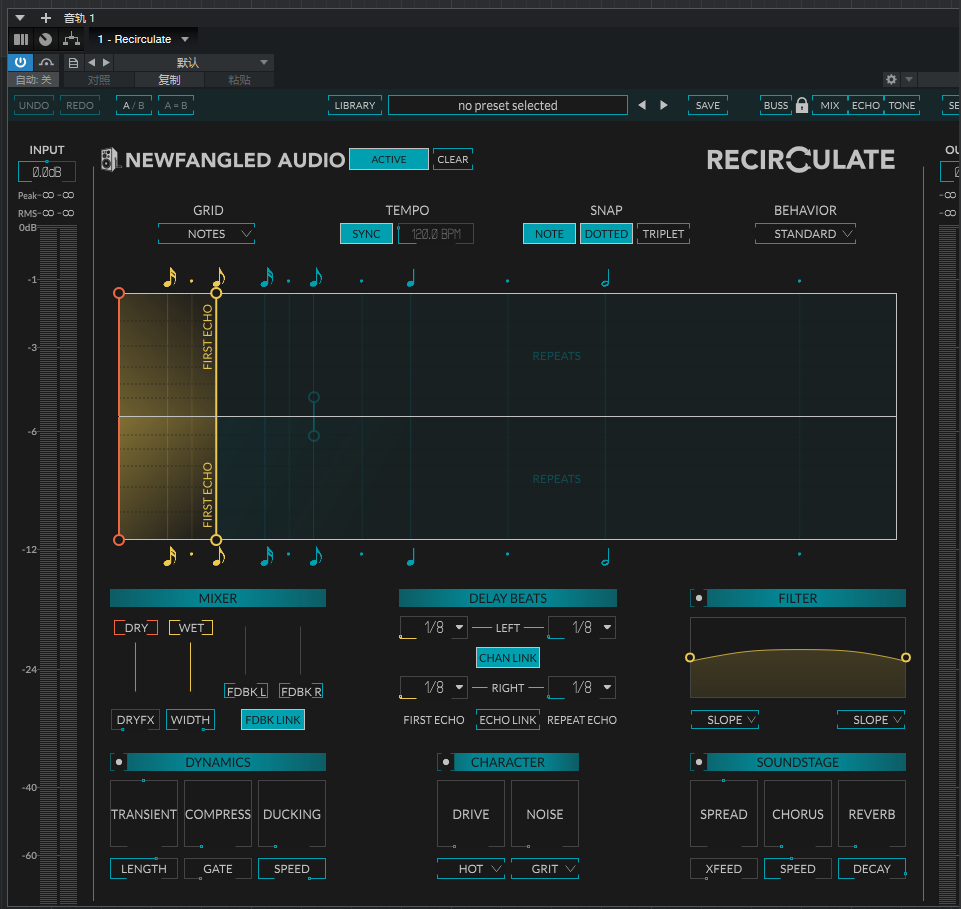Click the SAVE preset button
Screen dimensions: 961x909
(708, 105)
